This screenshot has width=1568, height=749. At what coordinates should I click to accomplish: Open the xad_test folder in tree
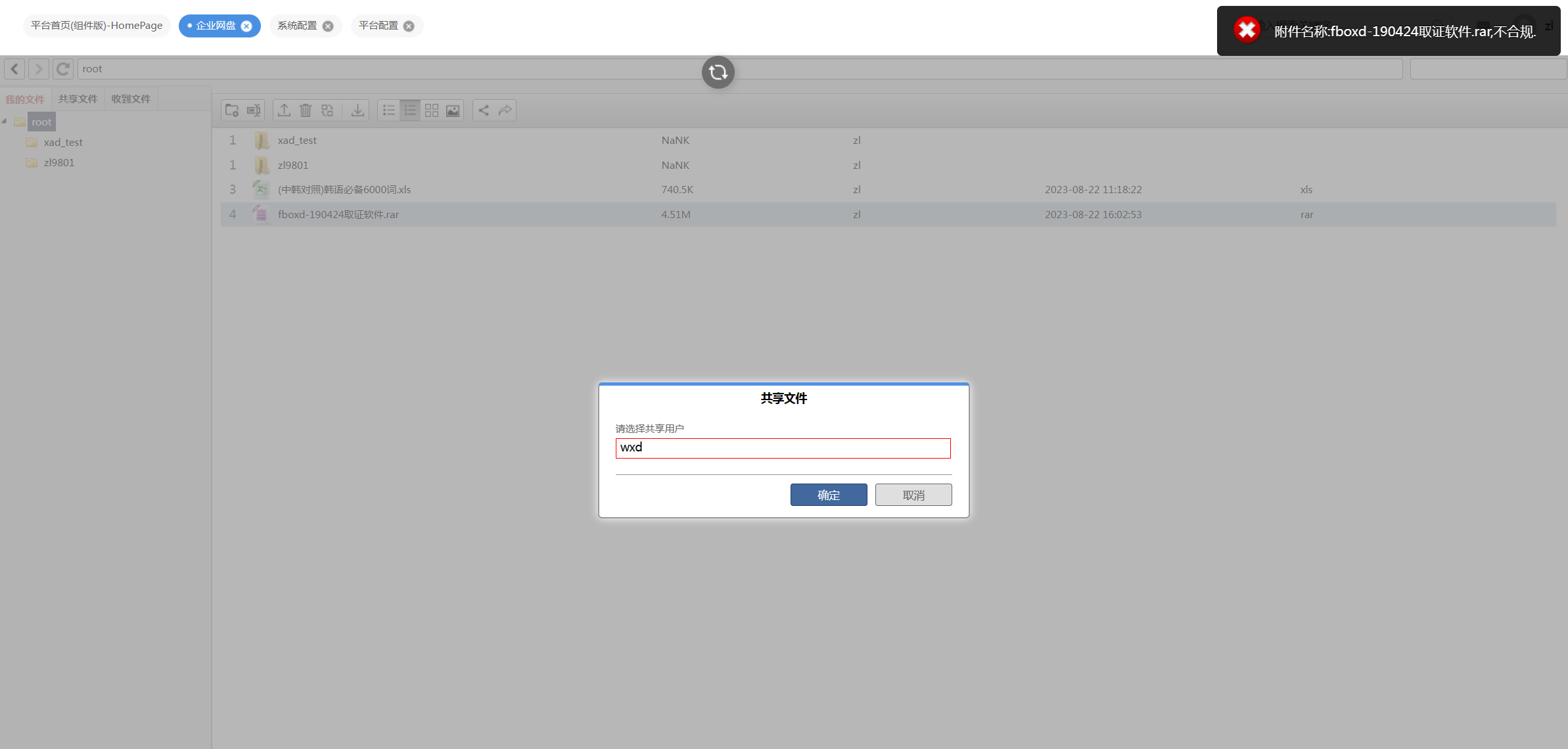point(63,143)
